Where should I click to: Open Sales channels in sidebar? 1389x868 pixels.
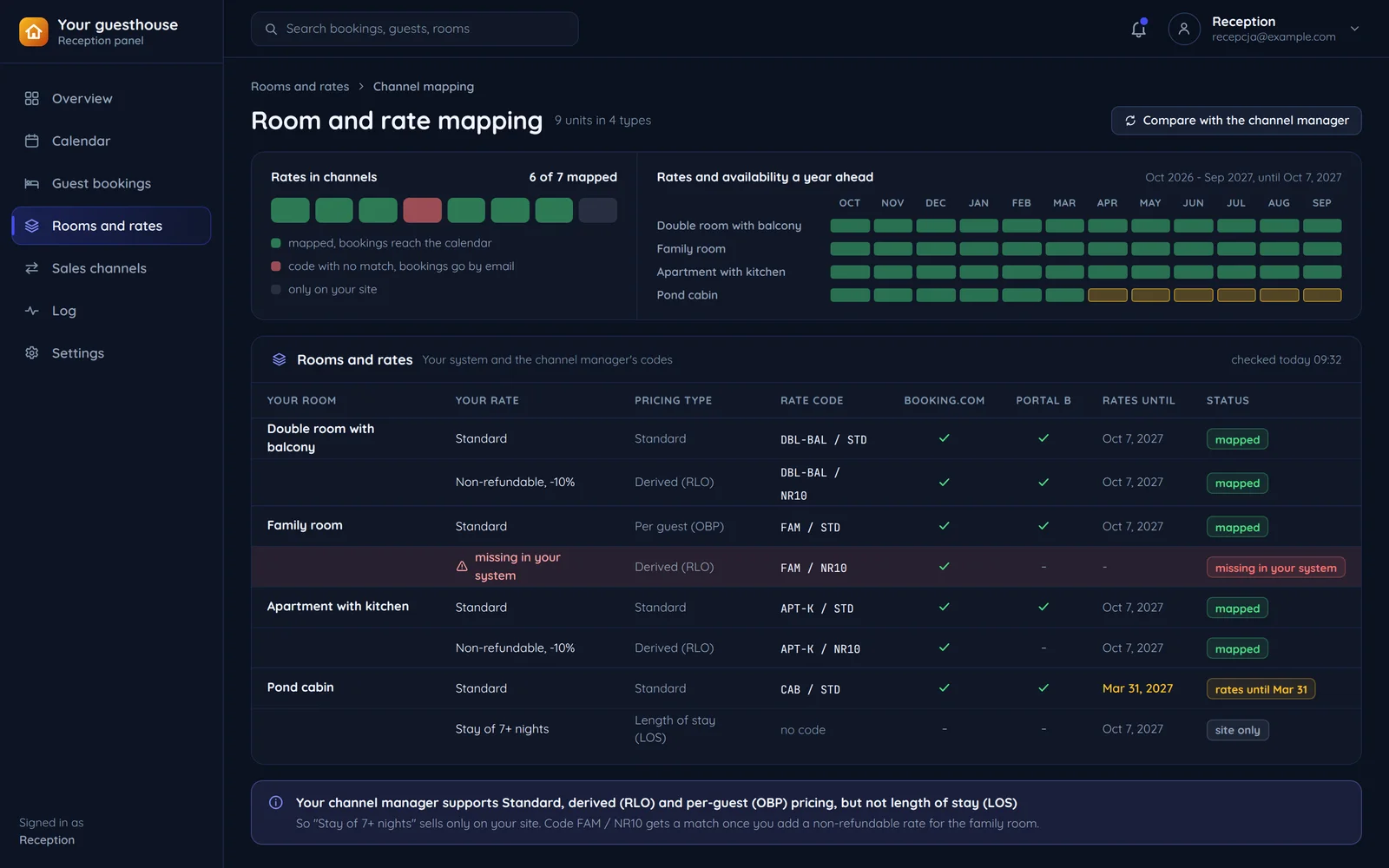click(111, 268)
